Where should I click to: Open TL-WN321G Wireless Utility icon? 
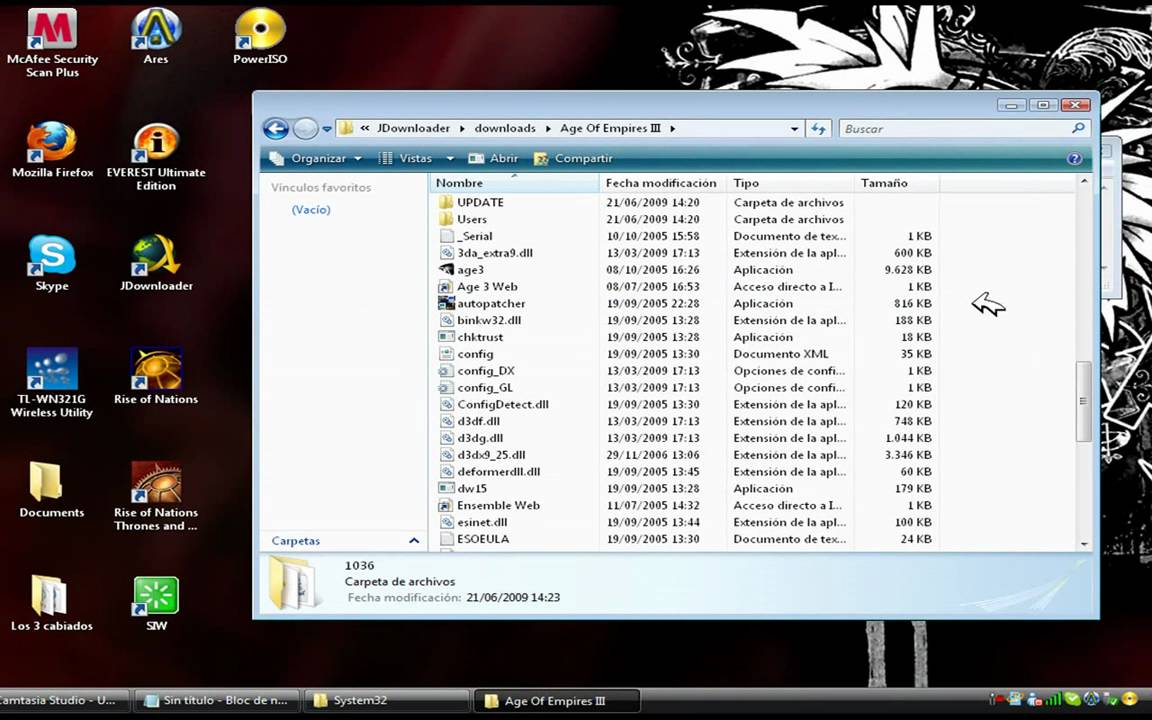(x=52, y=383)
